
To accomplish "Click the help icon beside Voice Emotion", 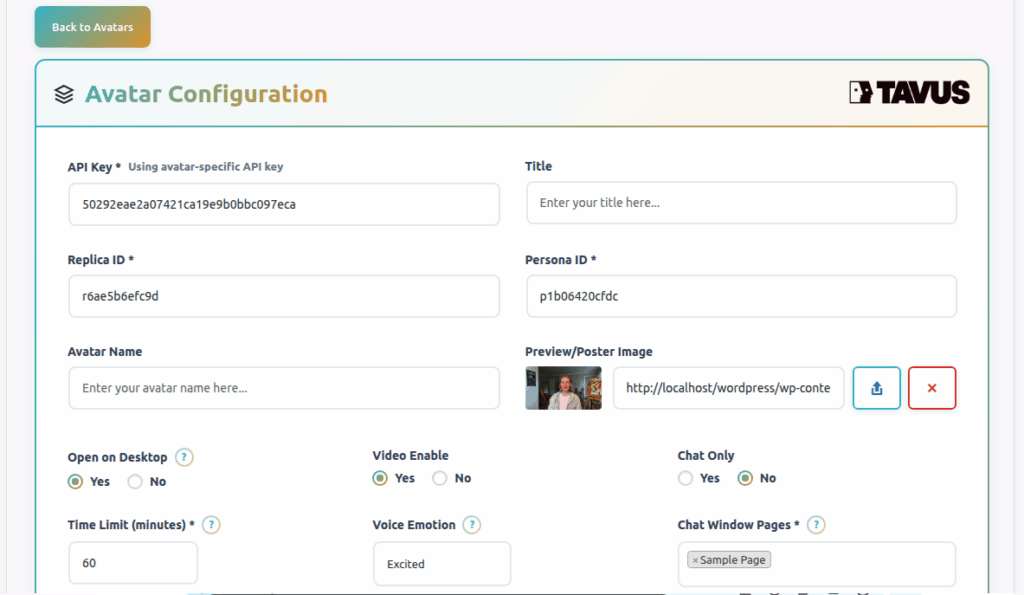I will (x=471, y=525).
